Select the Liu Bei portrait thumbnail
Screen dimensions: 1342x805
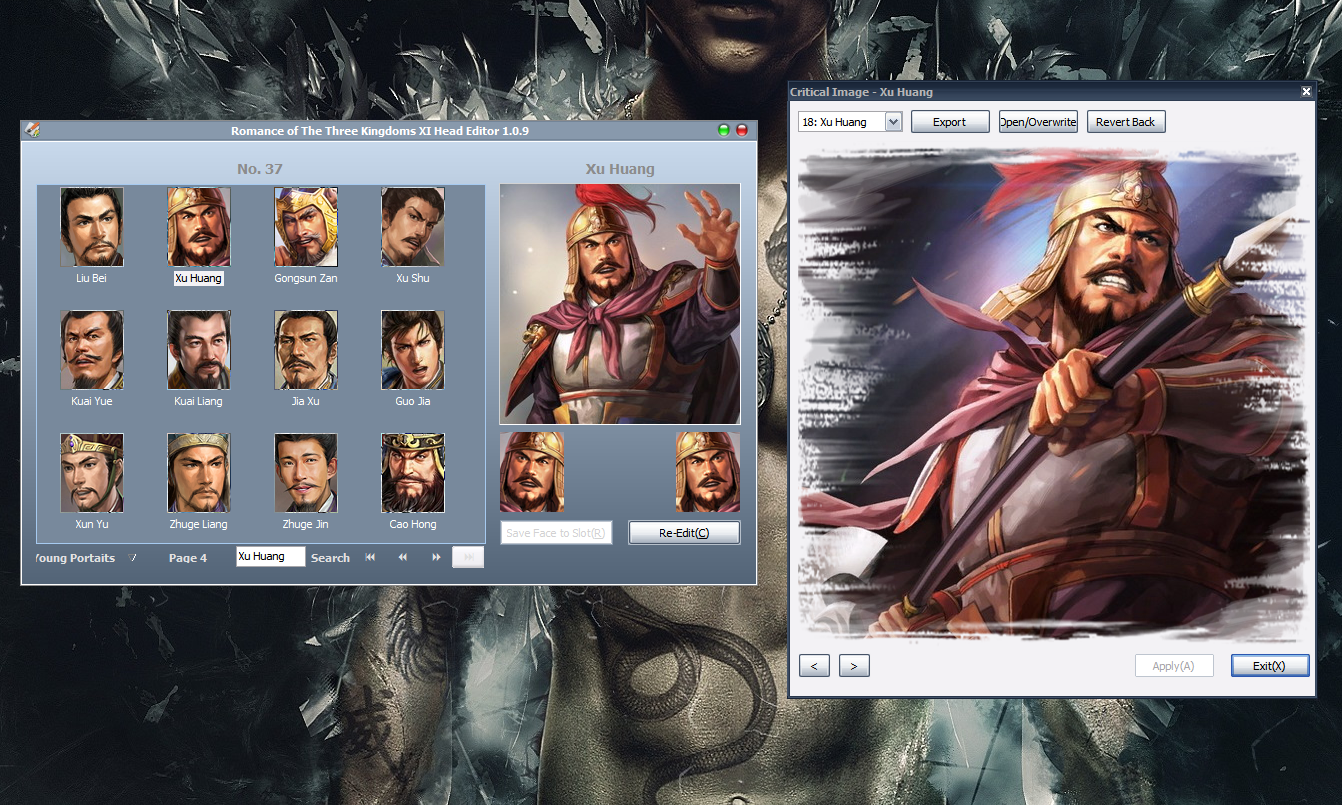[x=91, y=227]
